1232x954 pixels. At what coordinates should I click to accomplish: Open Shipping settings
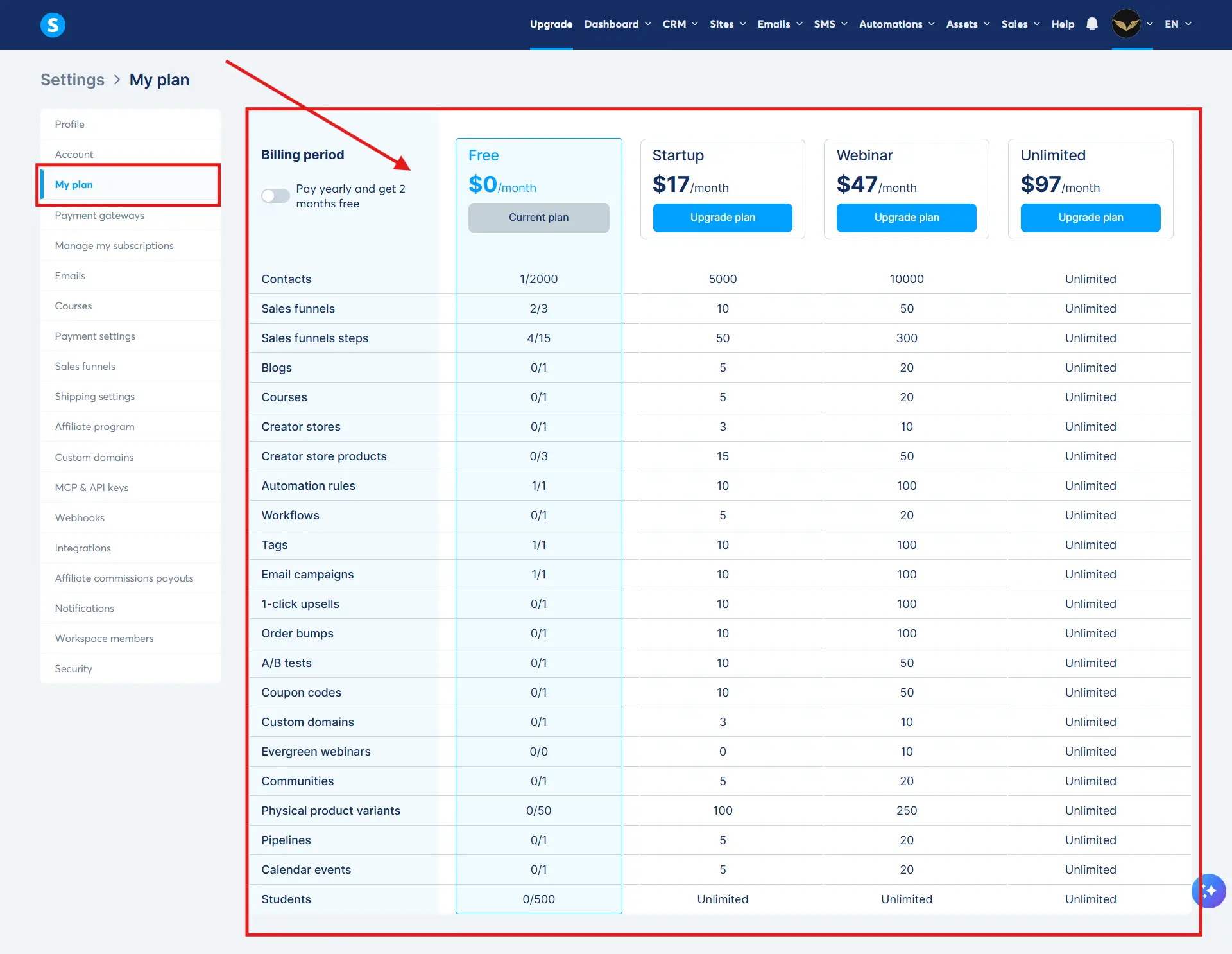[130, 396]
